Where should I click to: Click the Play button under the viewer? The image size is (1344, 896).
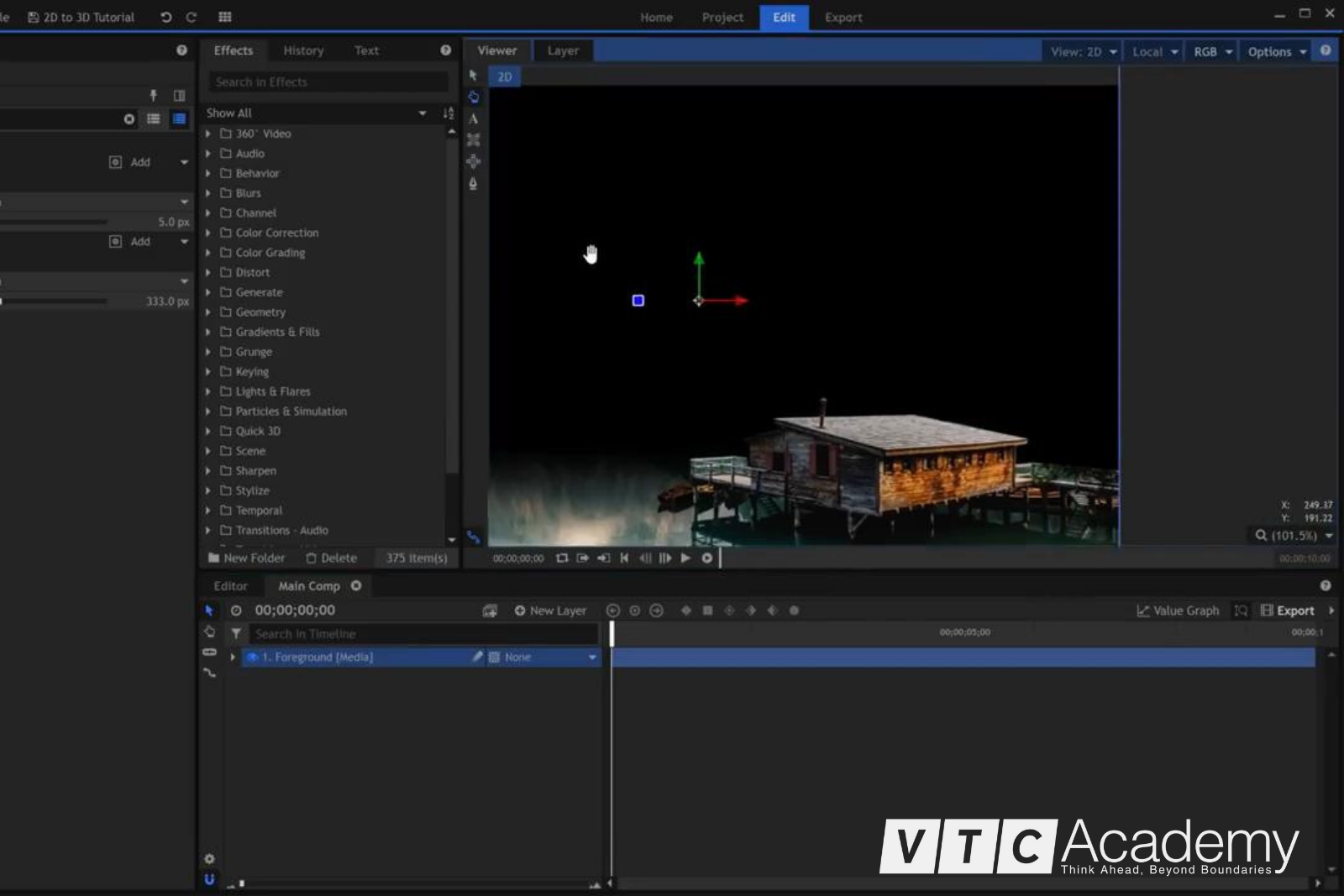(685, 558)
